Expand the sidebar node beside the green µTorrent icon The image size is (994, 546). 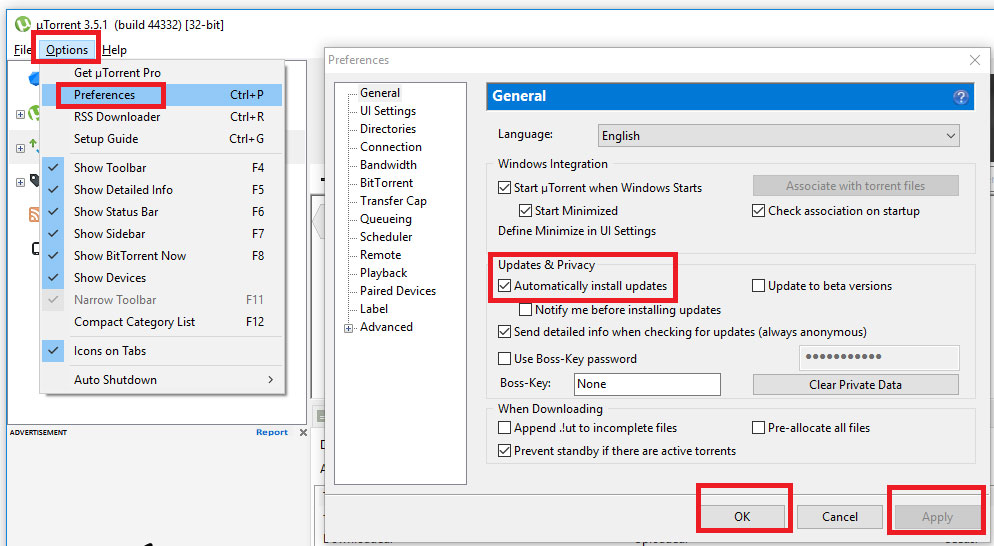coord(20,115)
